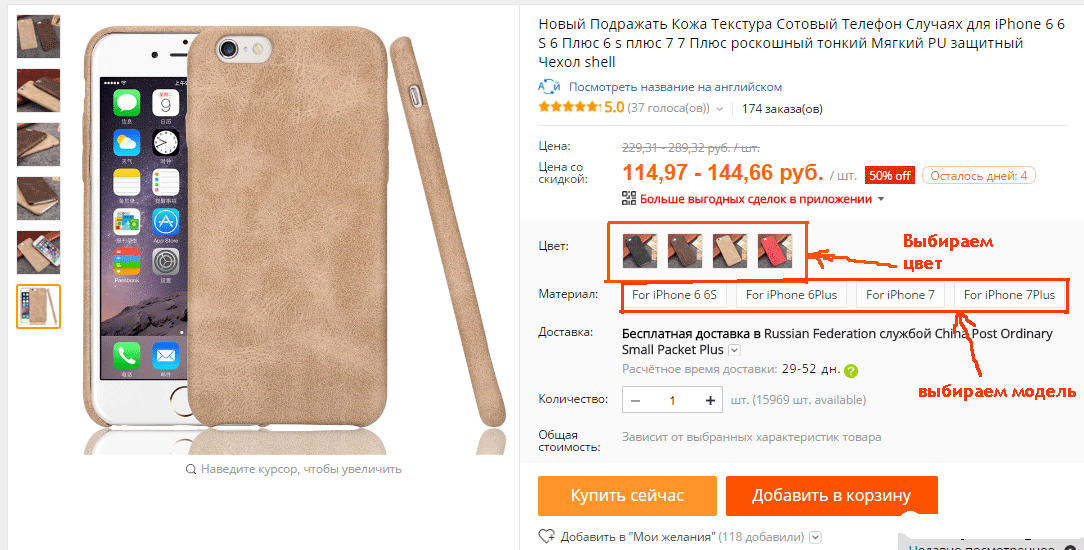Select the For iPhone 6 6S option
Viewport: 1084px width, 550px height.
coord(674,295)
